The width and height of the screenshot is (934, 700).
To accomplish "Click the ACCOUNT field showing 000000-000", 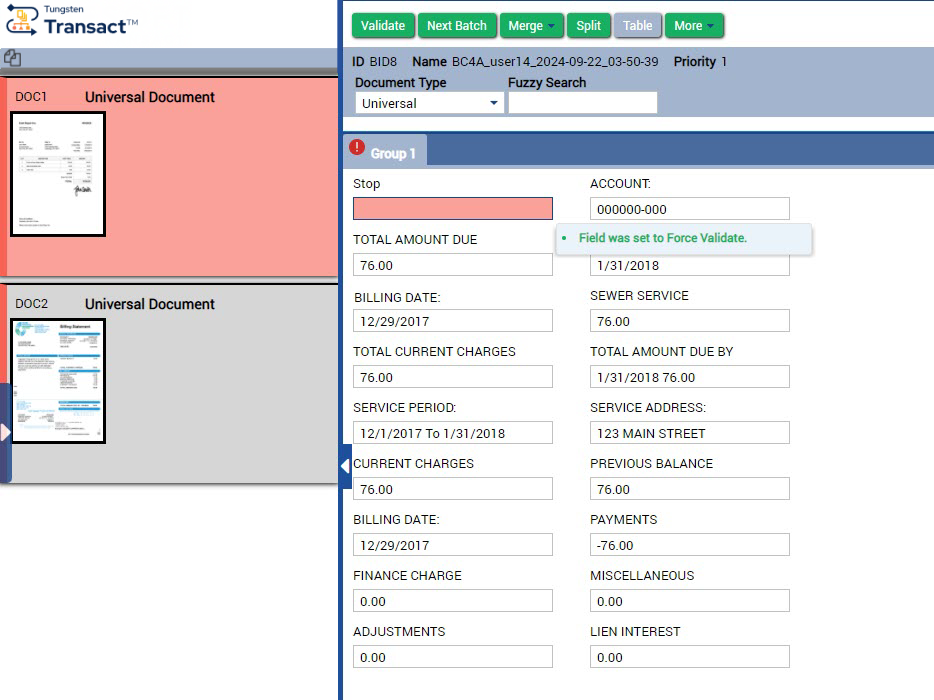I will 689,209.
